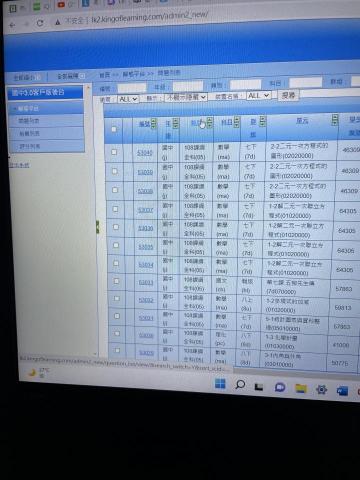
Task: Open the ALL dropdown beside search button
Action: coord(258,96)
